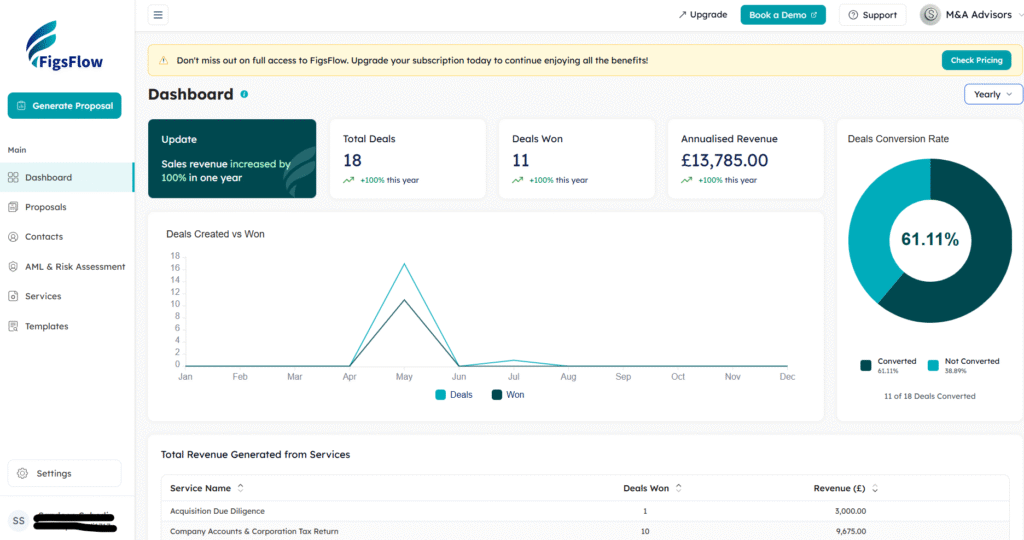1024x540 pixels.
Task: Click the Templates icon in sidebar
Action: (x=13, y=326)
